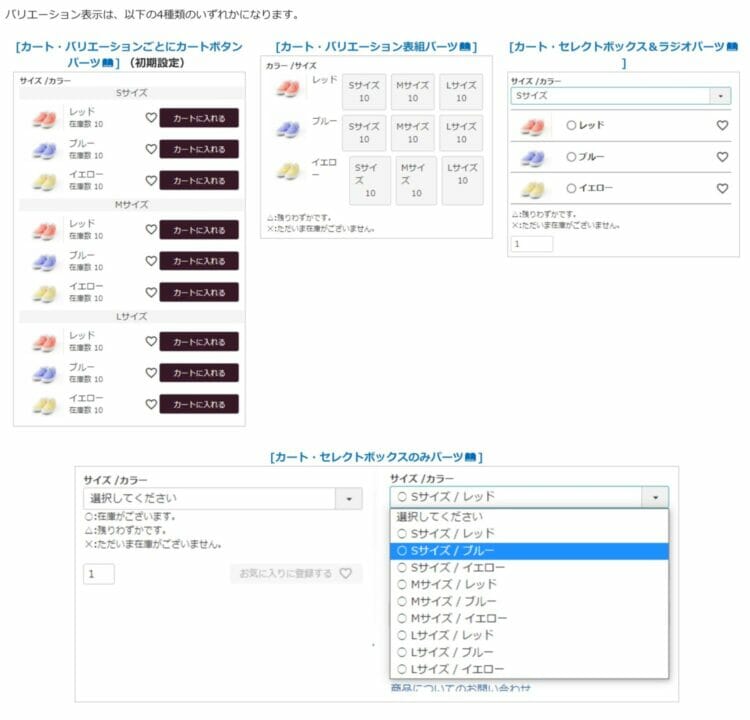Click Mサイズ cell in the blue row
Image resolution: width=750 pixels, height=720 pixels.
click(412, 133)
